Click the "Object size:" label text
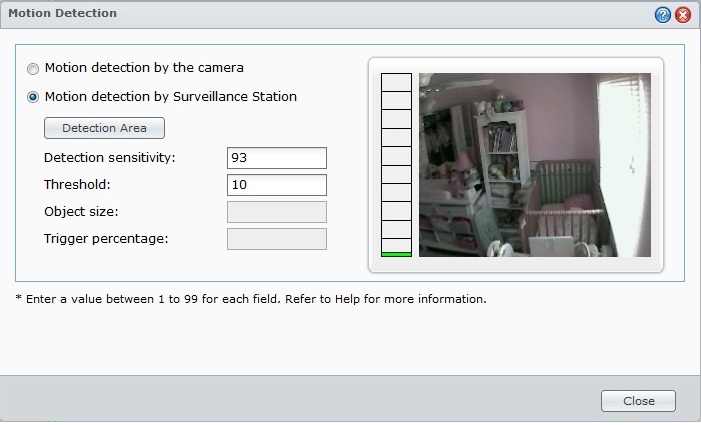701x425 pixels. [82, 212]
